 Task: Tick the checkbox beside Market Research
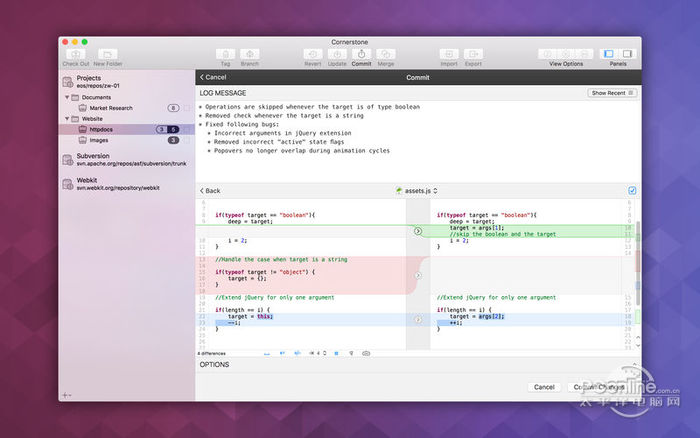[x=187, y=108]
